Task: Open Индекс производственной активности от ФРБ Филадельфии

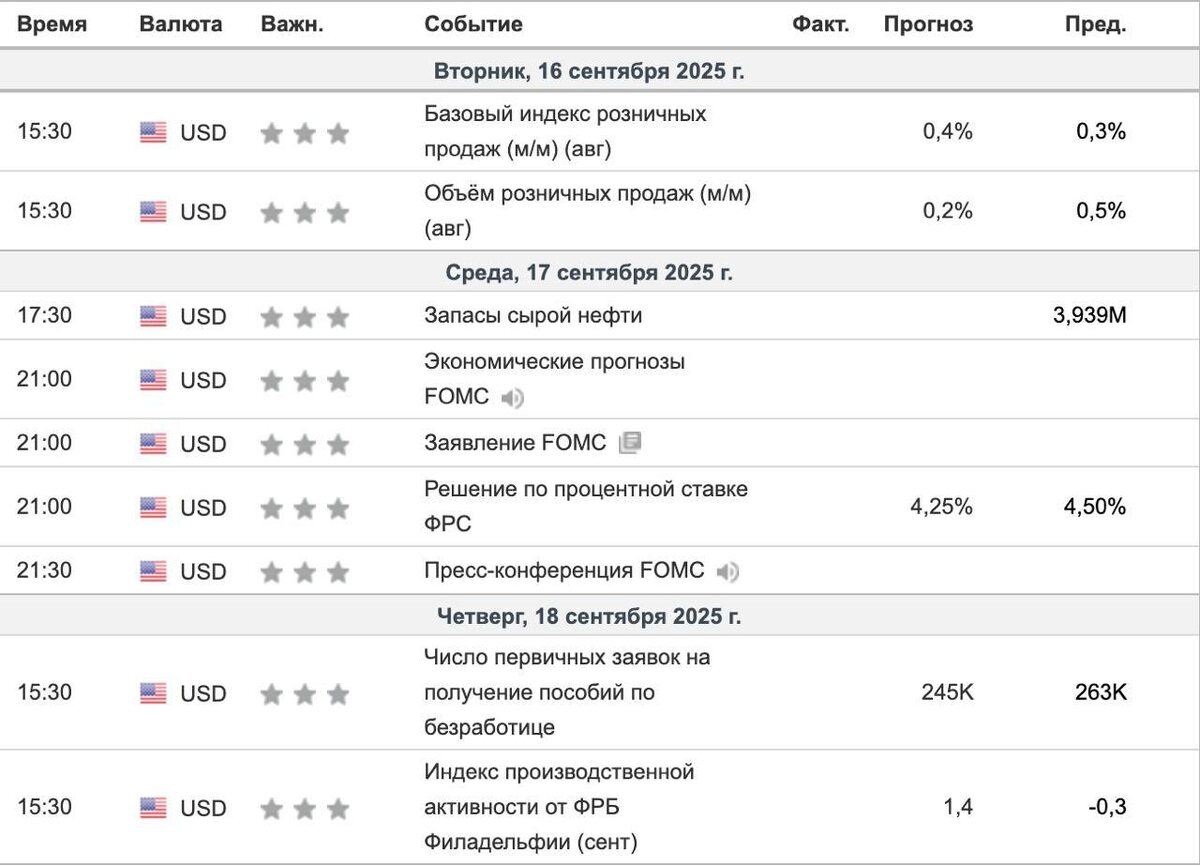Action: (x=558, y=806)
